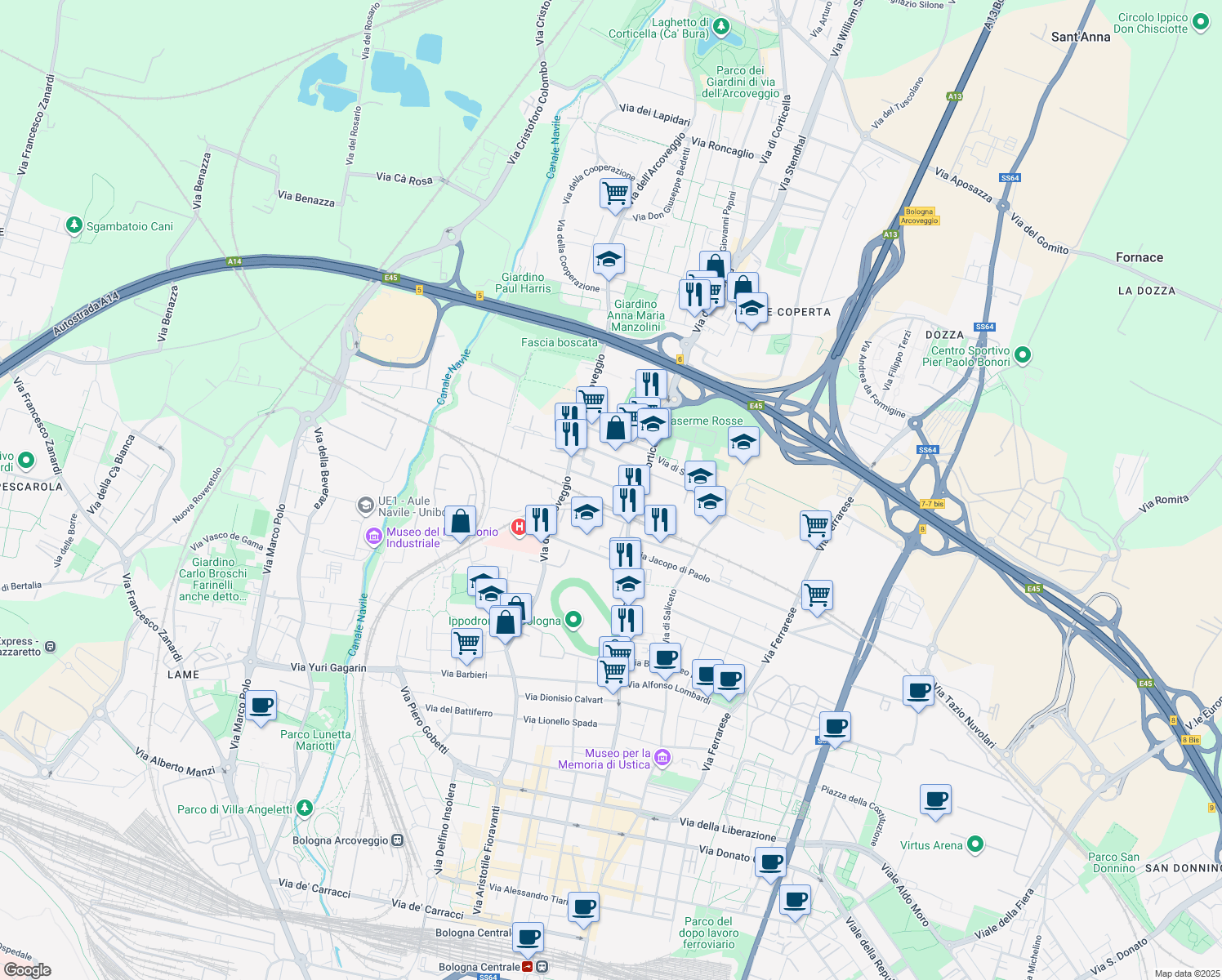Click the coffee cup marker above Bologna Centrale

point(528,938)
